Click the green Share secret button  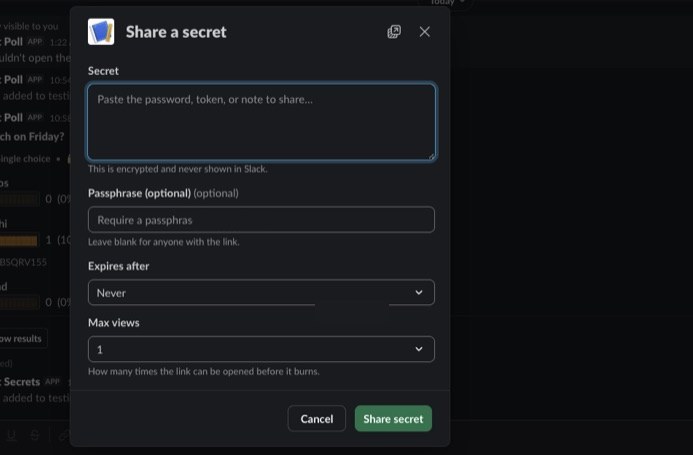click(x=393, y=419)
